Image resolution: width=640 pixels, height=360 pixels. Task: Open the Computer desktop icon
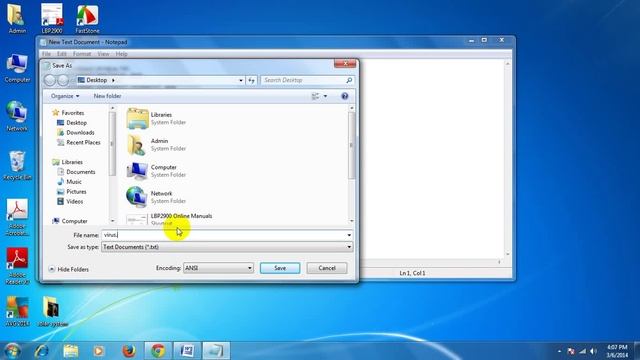pyautogui.click(x=17, y=68)
